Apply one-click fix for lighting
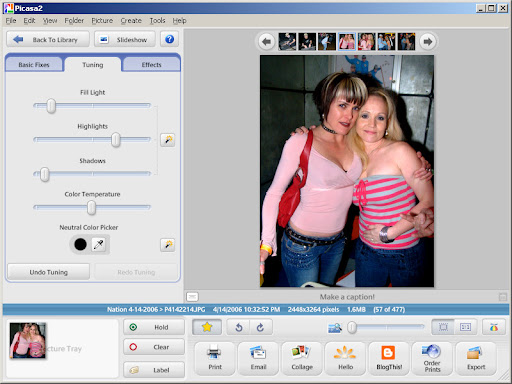The height and width of the screenshot is (384, 512). 168,140
